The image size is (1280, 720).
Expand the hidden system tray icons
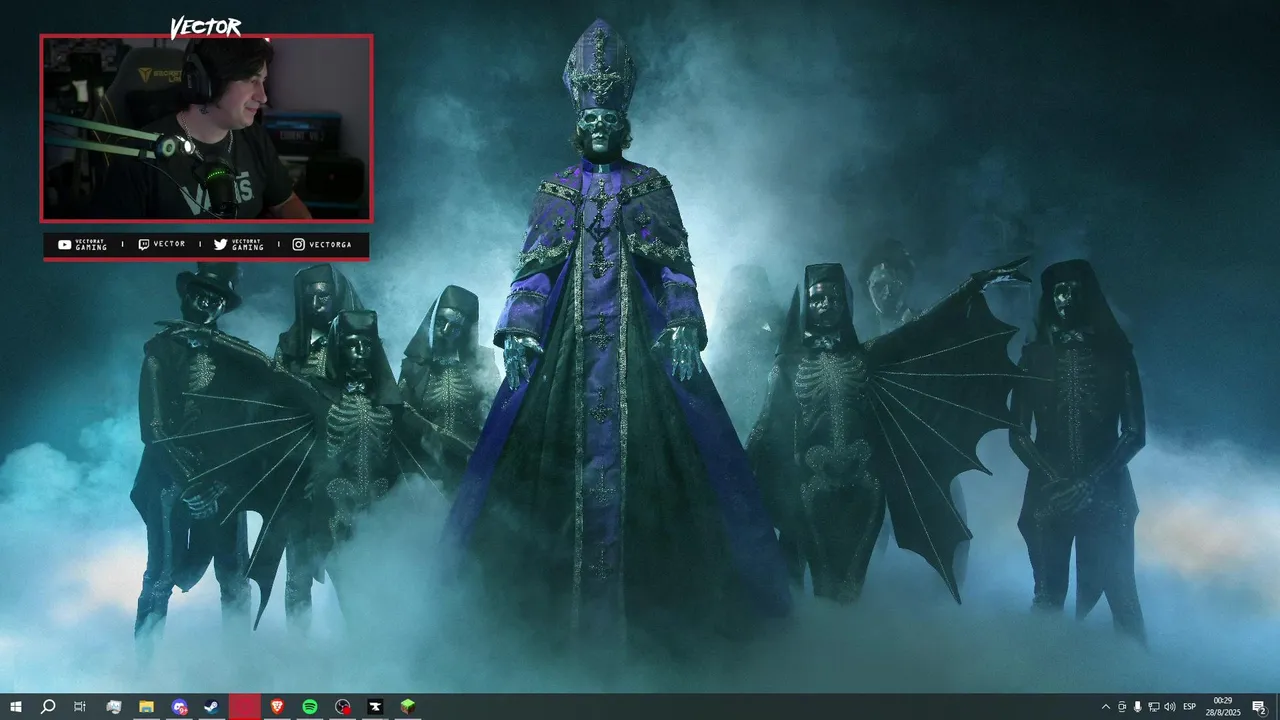[1105, 707]
